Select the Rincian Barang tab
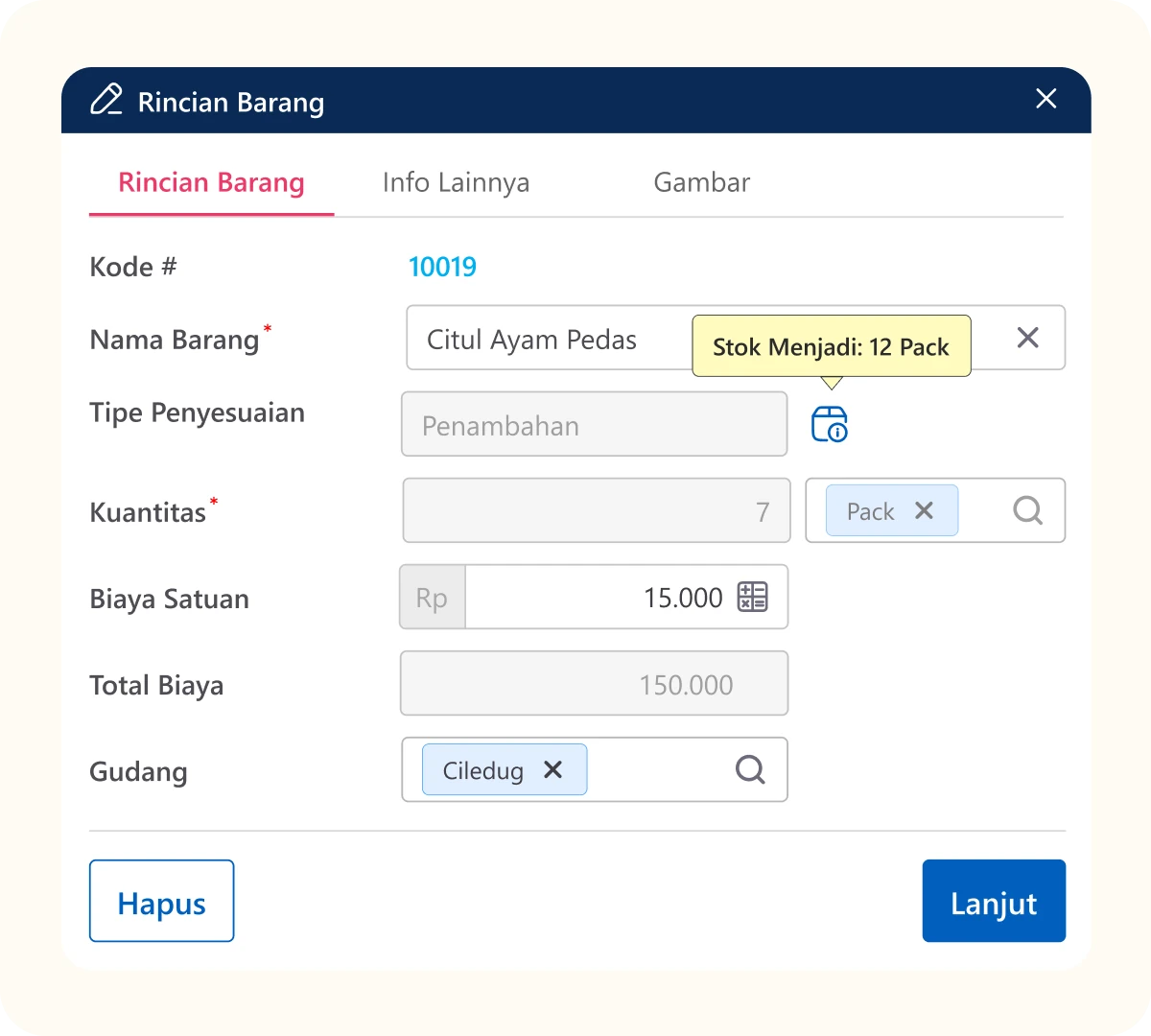This screenshot has height=1036, width=1151. pos(211,182)
